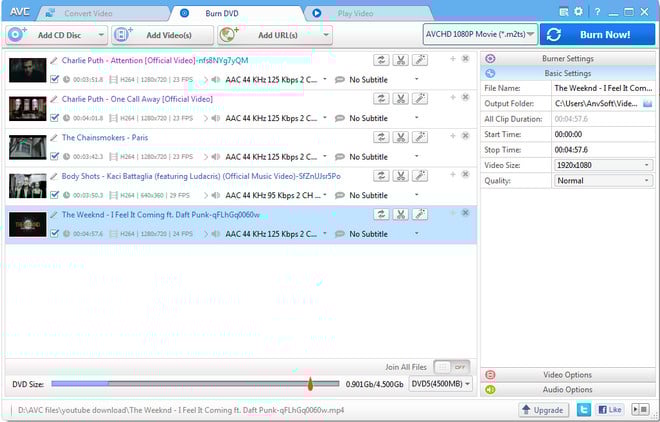The width and height of the screenshot is (660, 422).
Task: Click the Output Folder browse icon
Action: pyautogui.click(x=647, y=104)
